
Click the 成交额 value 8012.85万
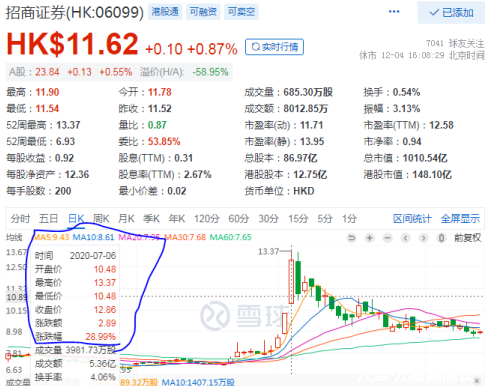306,109
